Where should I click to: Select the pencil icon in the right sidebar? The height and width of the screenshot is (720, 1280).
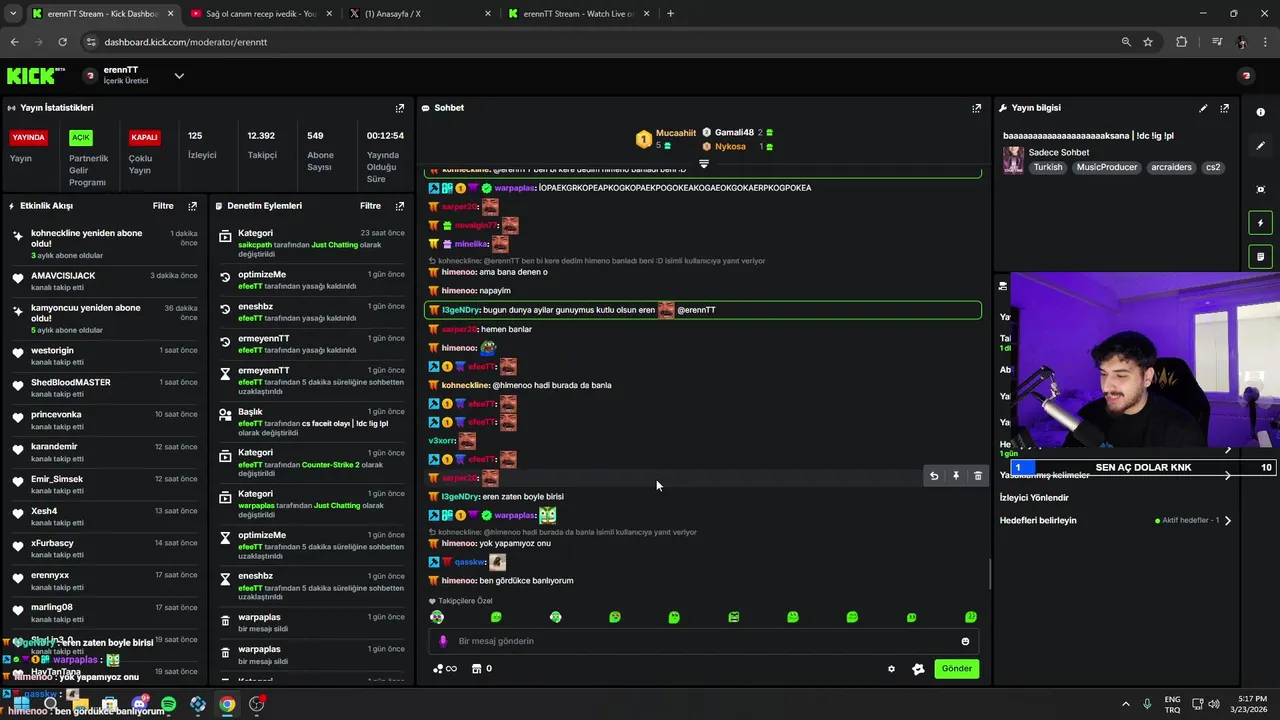coord(1260,146)
